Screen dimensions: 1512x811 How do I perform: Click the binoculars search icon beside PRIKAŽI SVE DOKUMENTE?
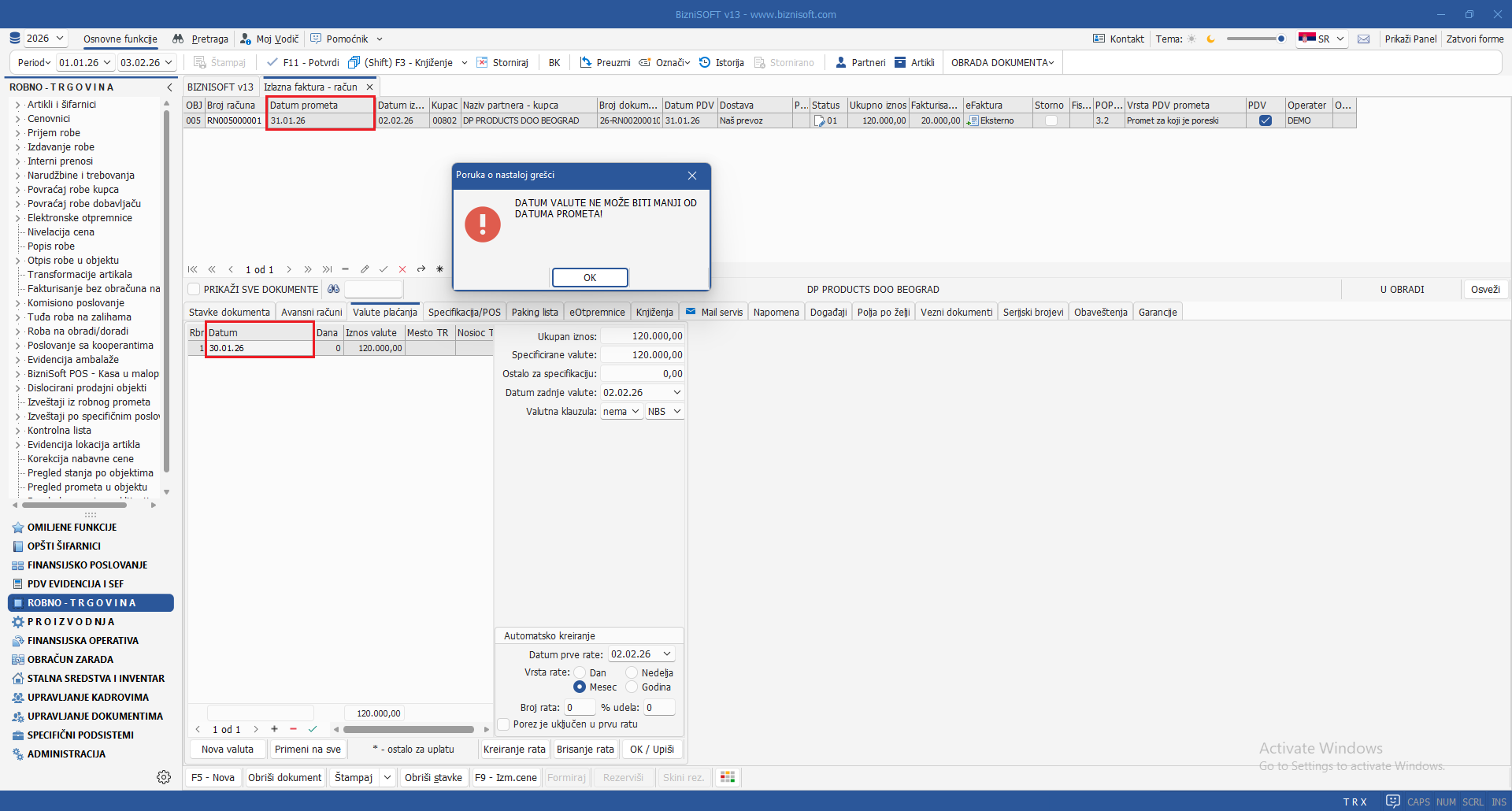(x=334, y=289)
